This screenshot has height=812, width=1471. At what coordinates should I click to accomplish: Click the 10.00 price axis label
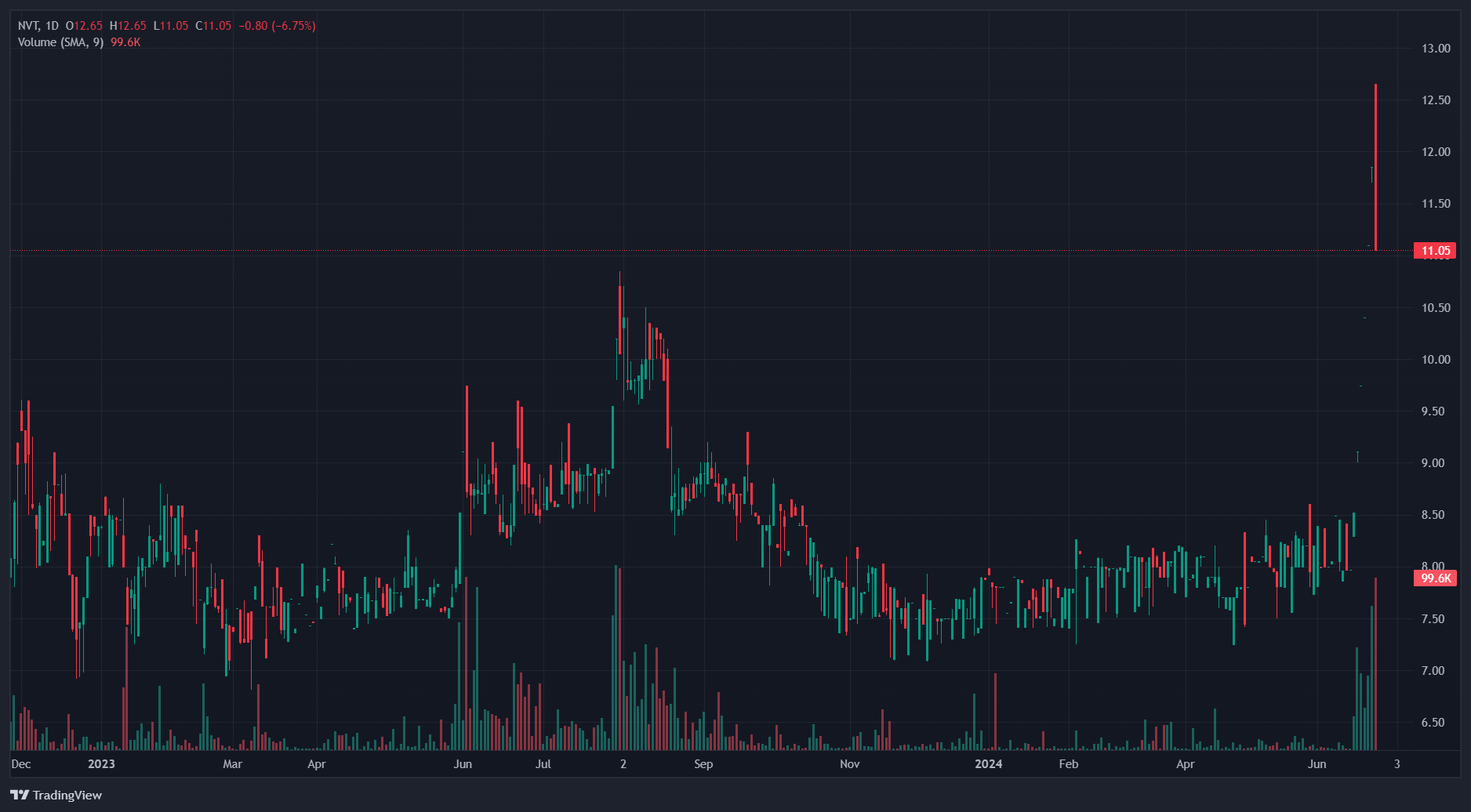pos(1436,360)
